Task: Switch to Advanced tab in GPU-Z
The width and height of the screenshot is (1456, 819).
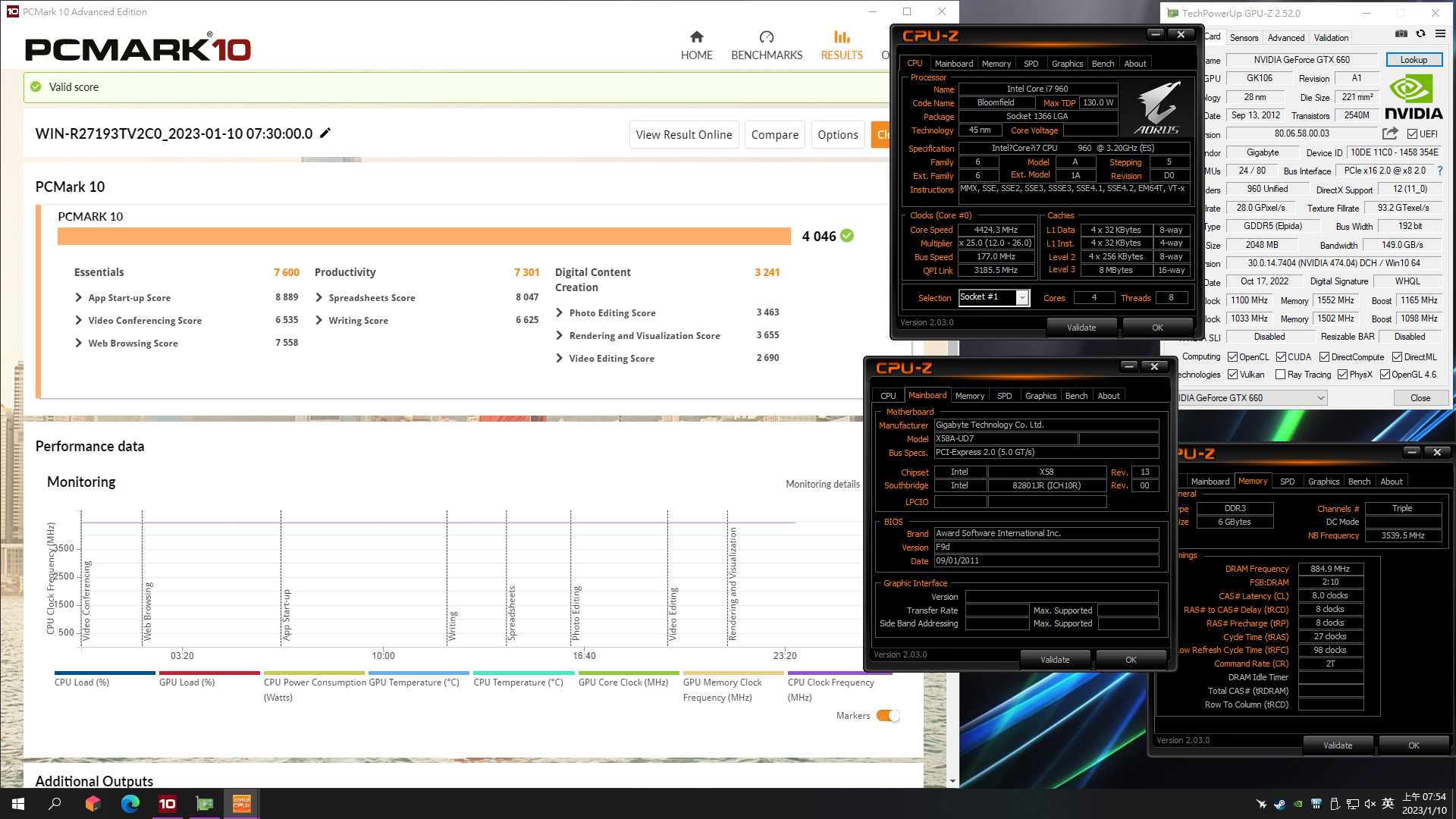Action: point(1286,37)
